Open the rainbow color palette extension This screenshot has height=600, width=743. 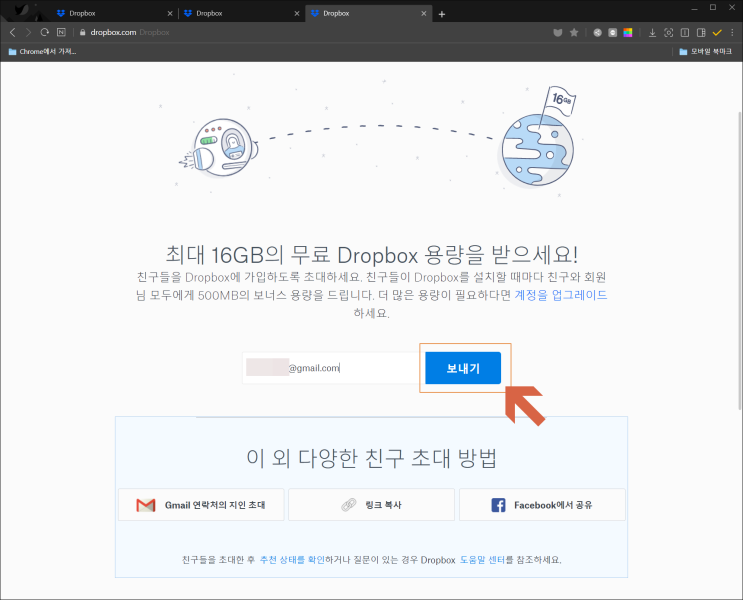tap(628, 32)
